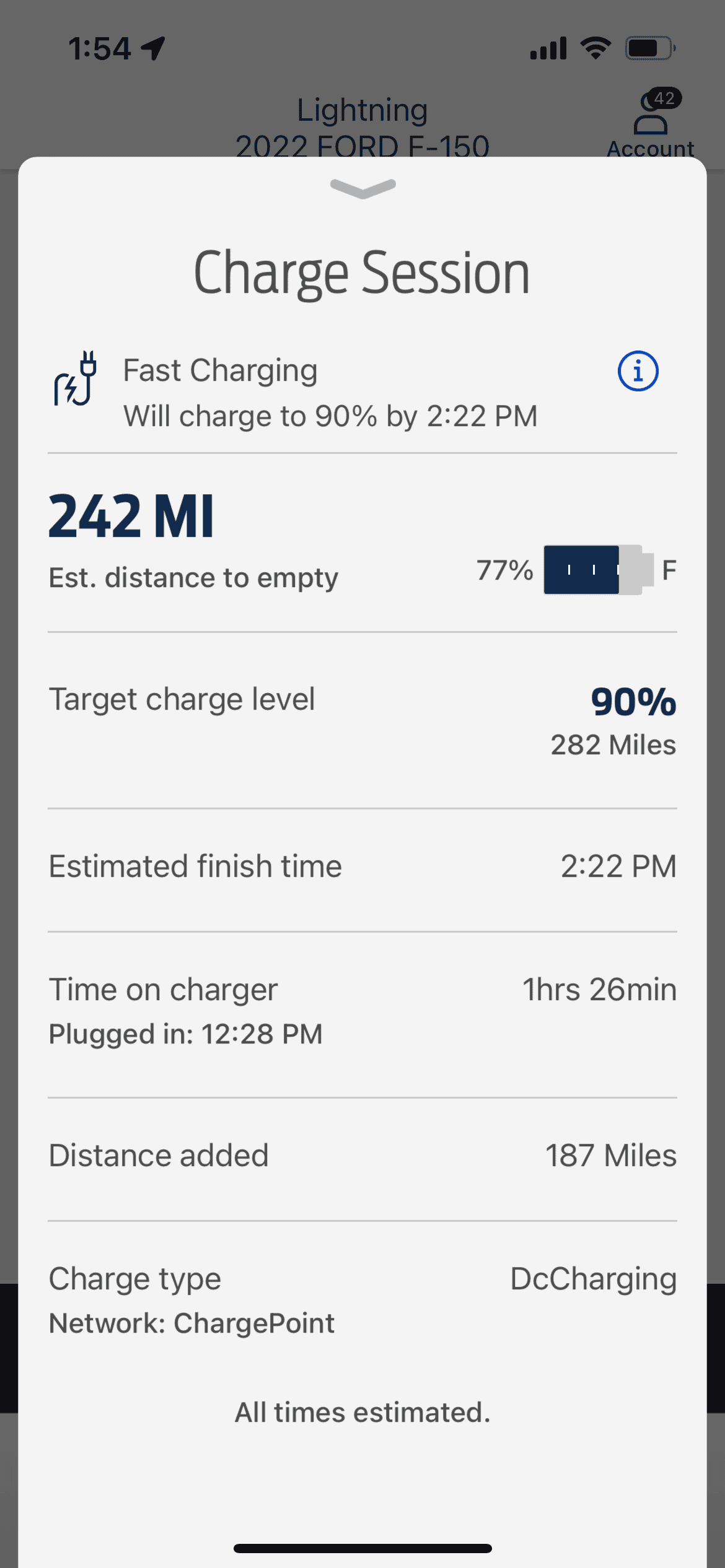Tap the Lightning 2022 Ford F-150 title
The width and height of the screenshot is (725, 1568).
(x=362, y=127)
